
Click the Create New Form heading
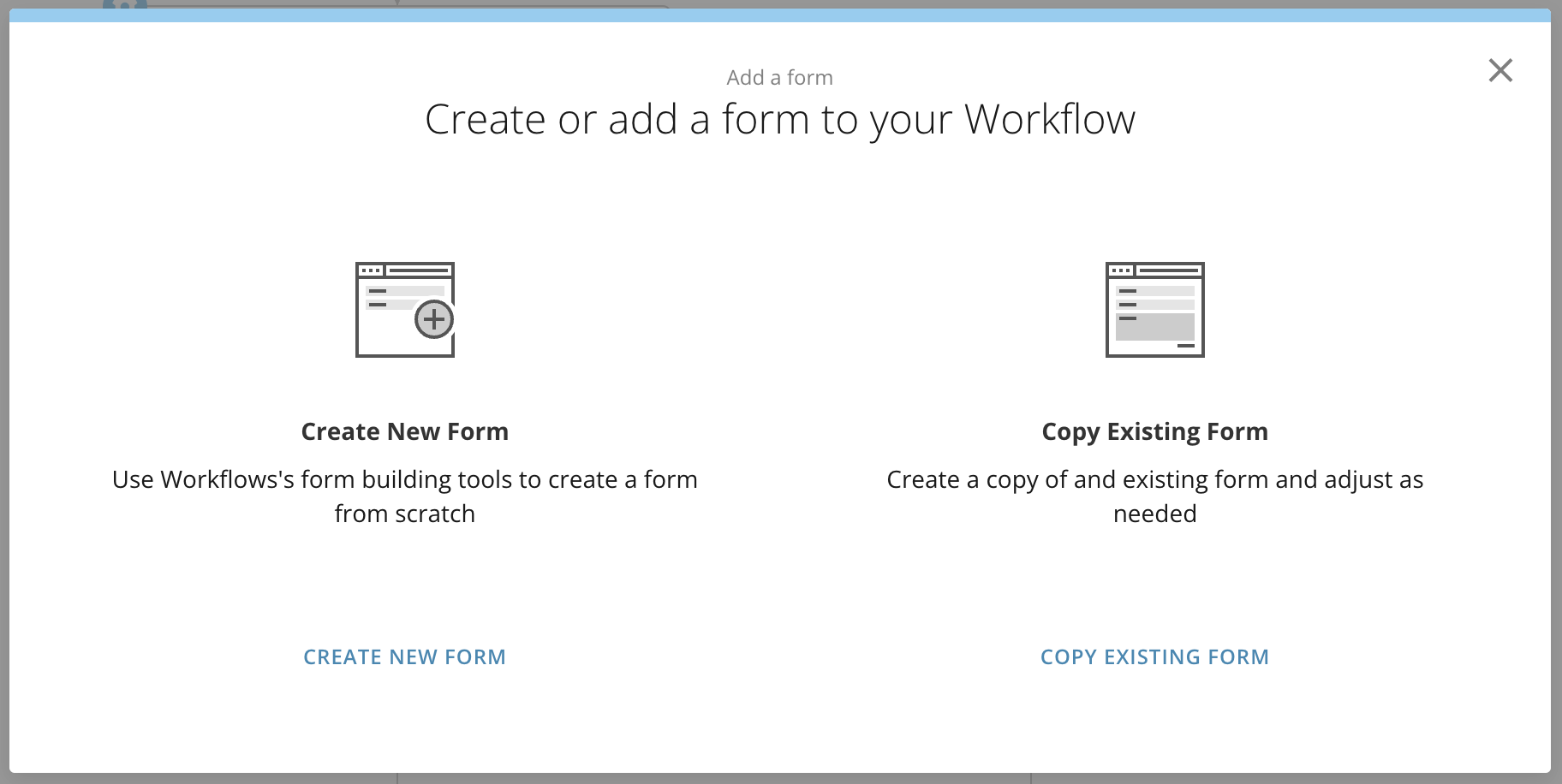404,431
